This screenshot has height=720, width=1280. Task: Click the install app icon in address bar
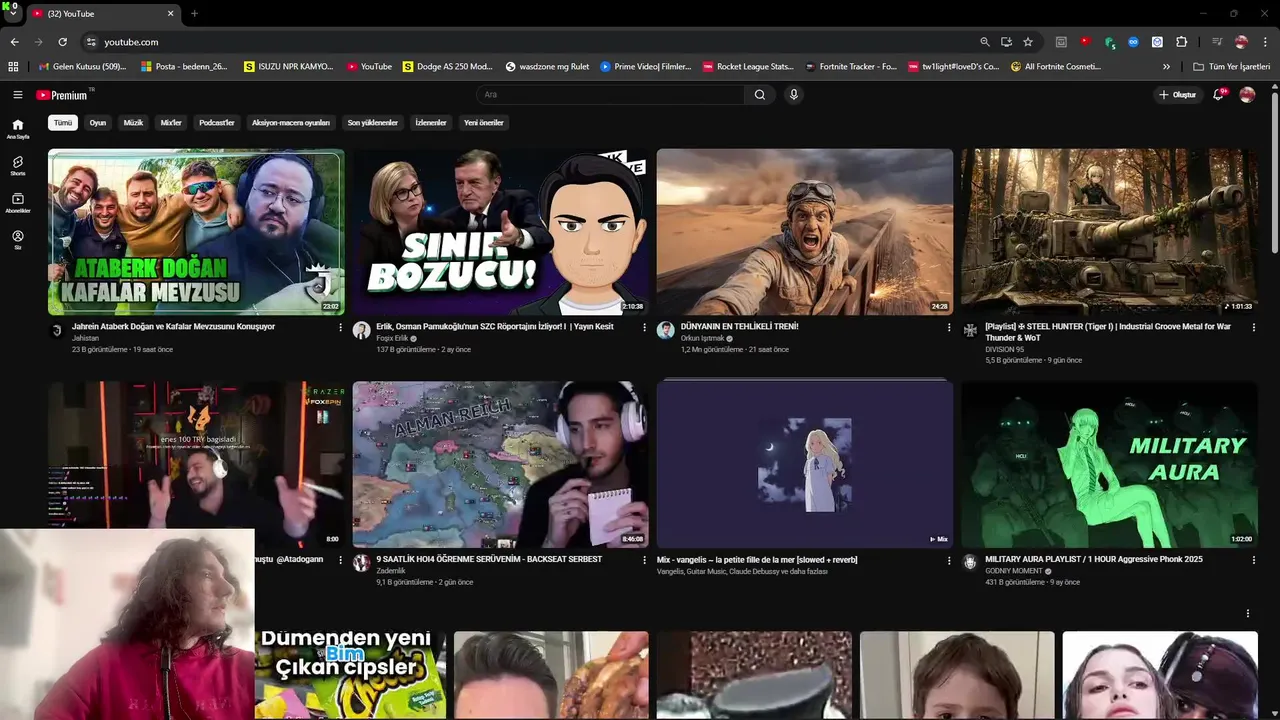click(x=1006, y=42)
